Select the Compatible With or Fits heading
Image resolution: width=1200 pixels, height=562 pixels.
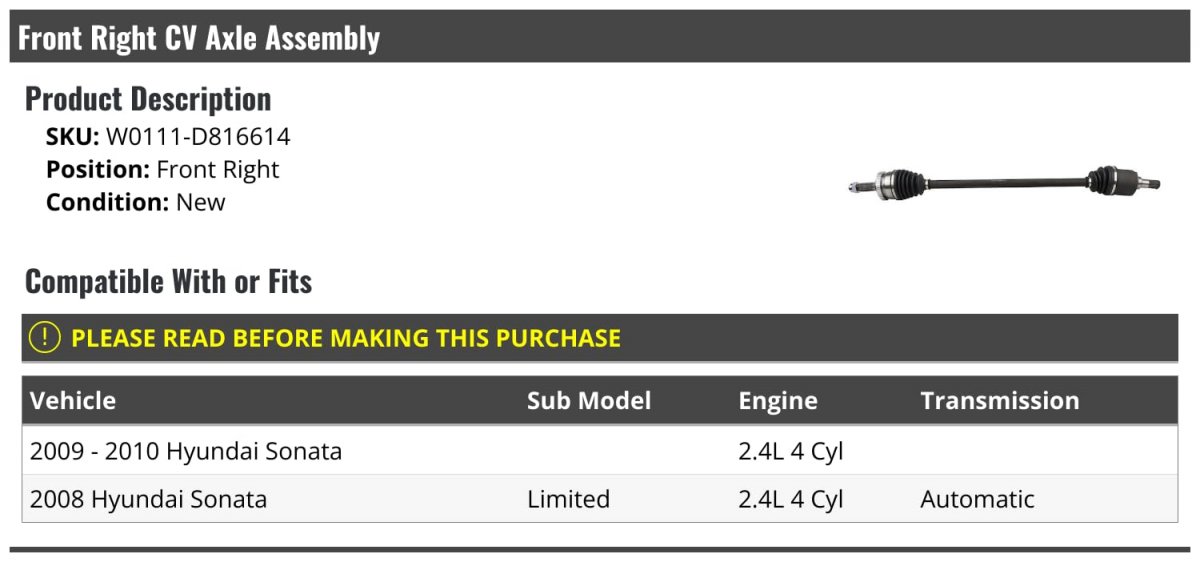168,282
